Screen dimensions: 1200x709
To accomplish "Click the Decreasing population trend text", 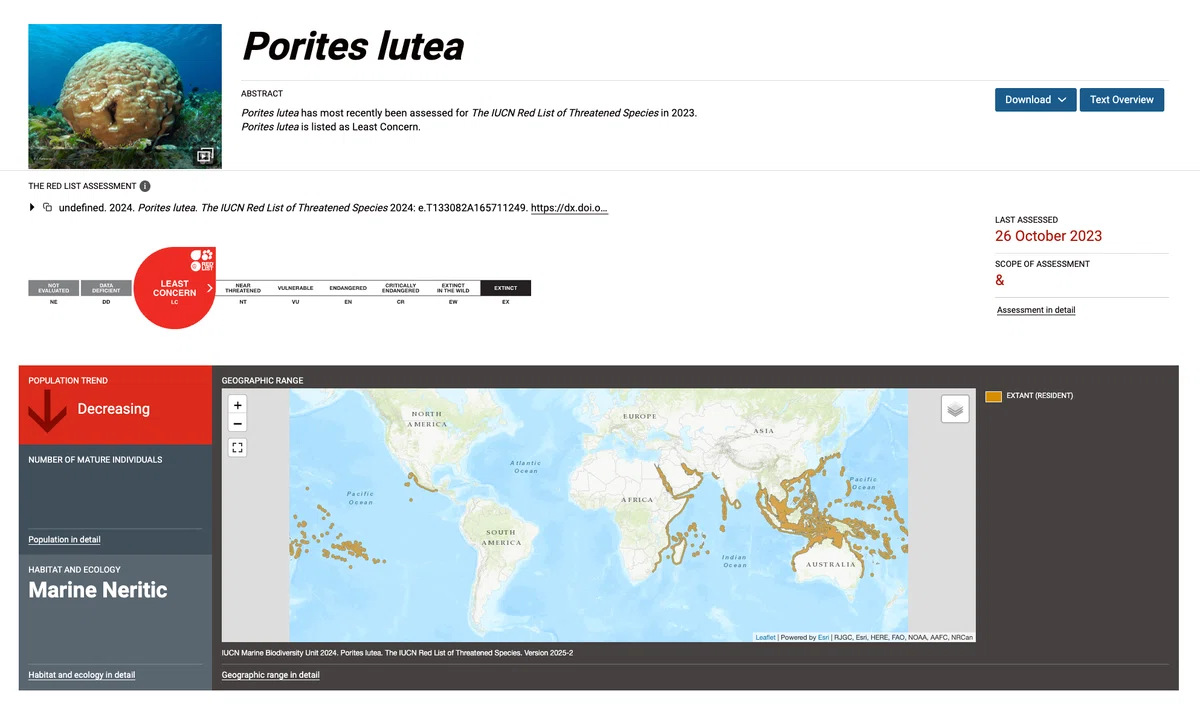I will tap(114, 409).
